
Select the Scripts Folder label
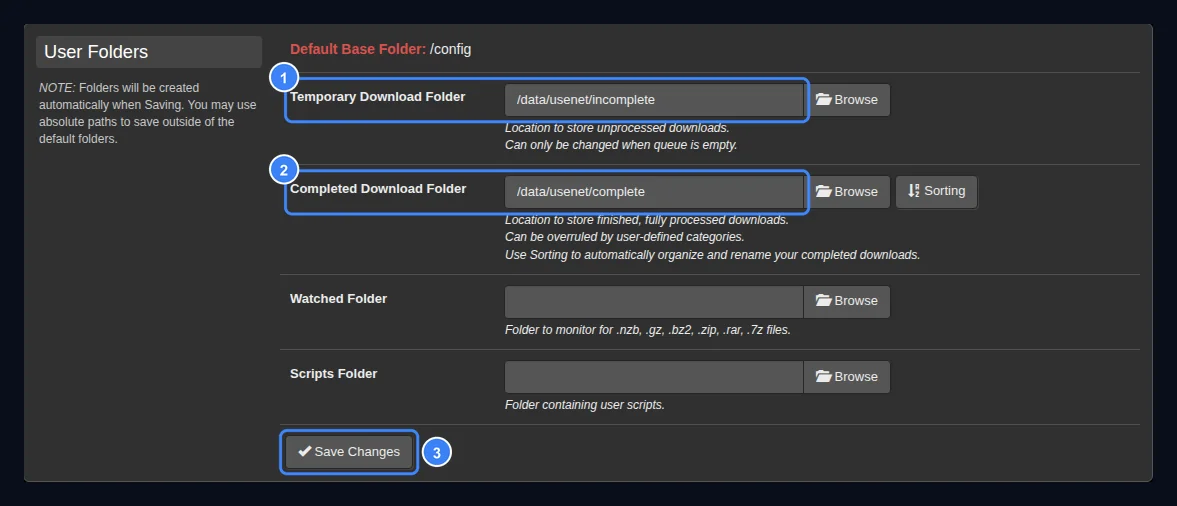click(333, 374)
